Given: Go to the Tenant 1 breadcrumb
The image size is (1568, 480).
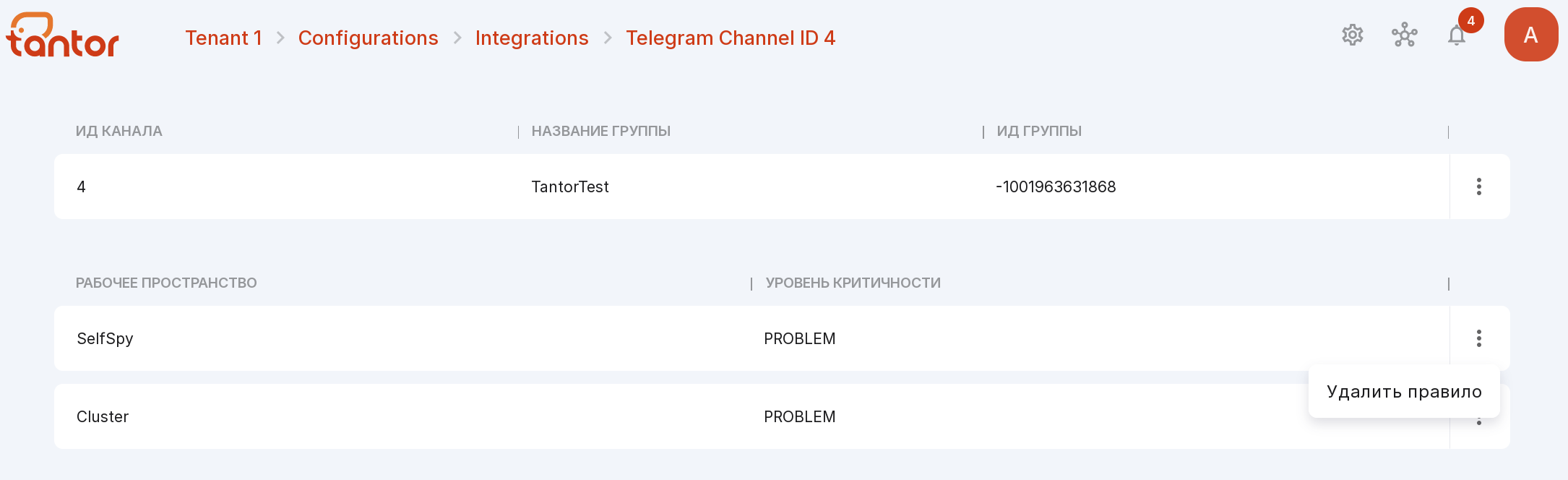Looking at the screenshot, I should coord(223,38).
